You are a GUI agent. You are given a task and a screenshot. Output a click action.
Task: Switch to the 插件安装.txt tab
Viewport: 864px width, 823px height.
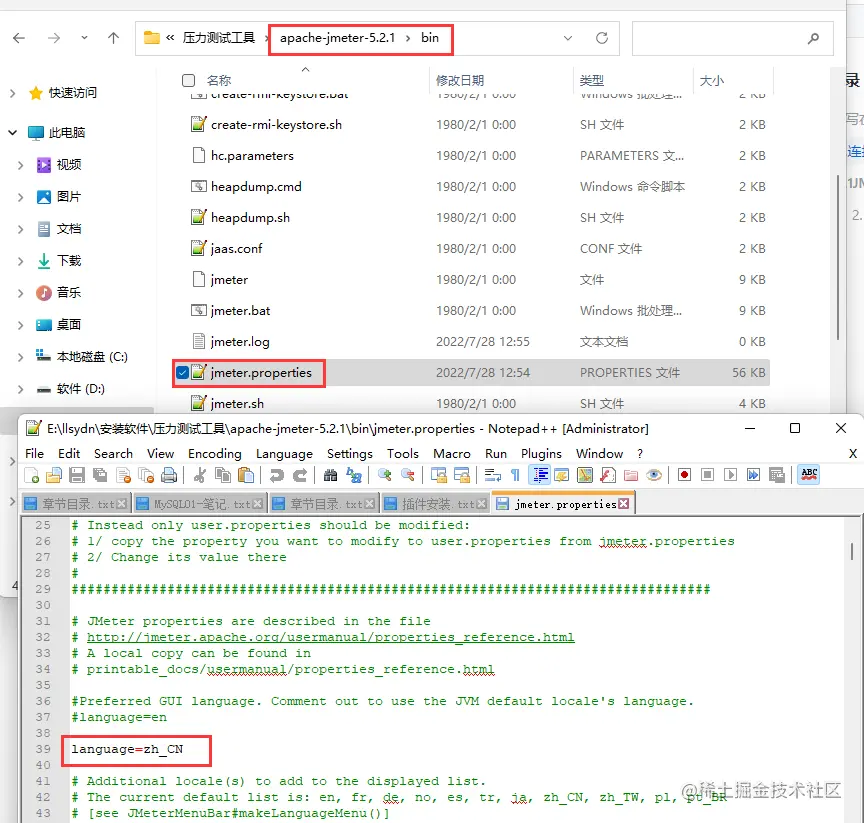(437, 503)
